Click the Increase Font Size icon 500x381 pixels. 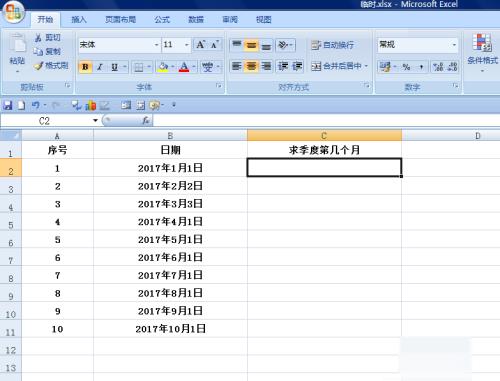(201, 45)
